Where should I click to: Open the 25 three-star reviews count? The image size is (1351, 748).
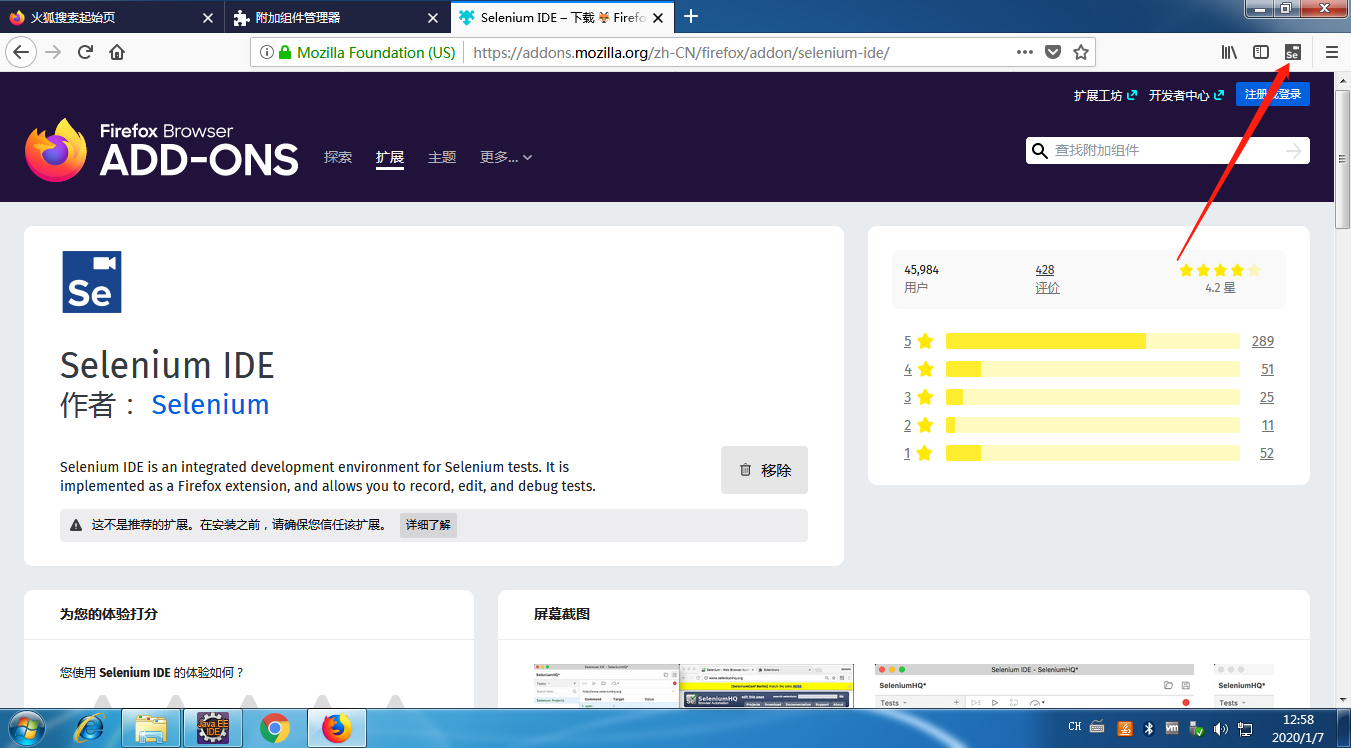click(x=1267, y=397)
